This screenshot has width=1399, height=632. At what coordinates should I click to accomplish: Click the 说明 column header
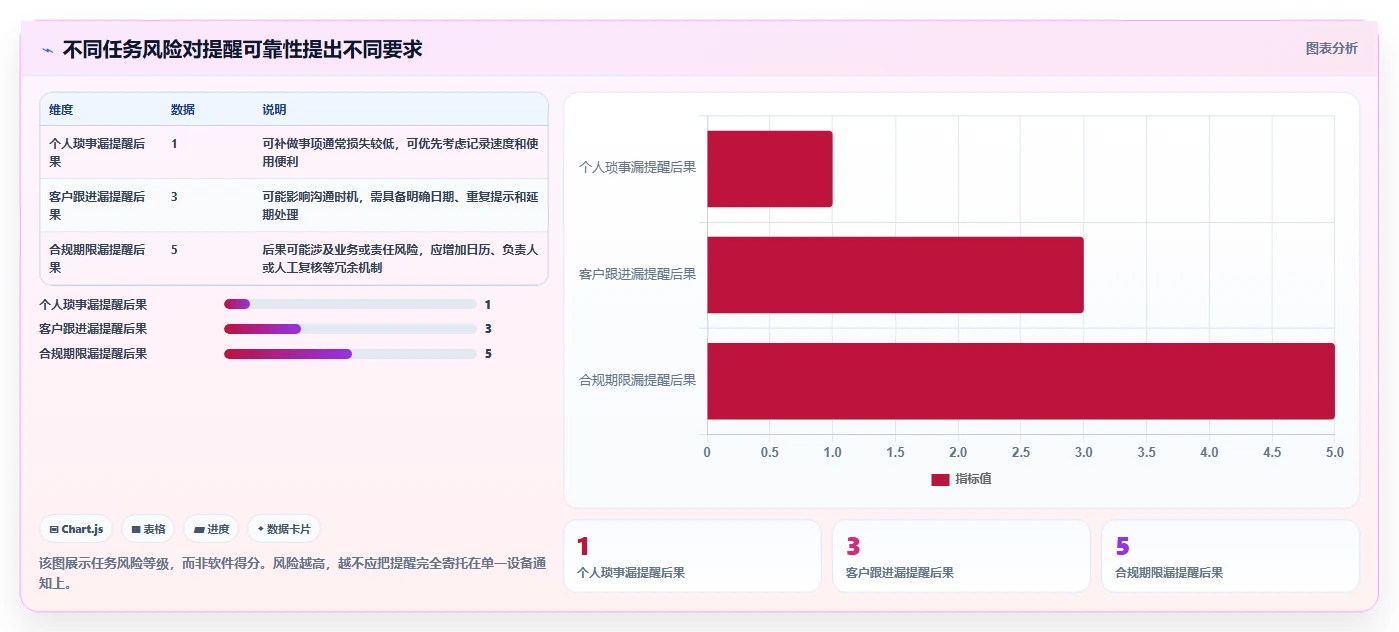point(274,110)
